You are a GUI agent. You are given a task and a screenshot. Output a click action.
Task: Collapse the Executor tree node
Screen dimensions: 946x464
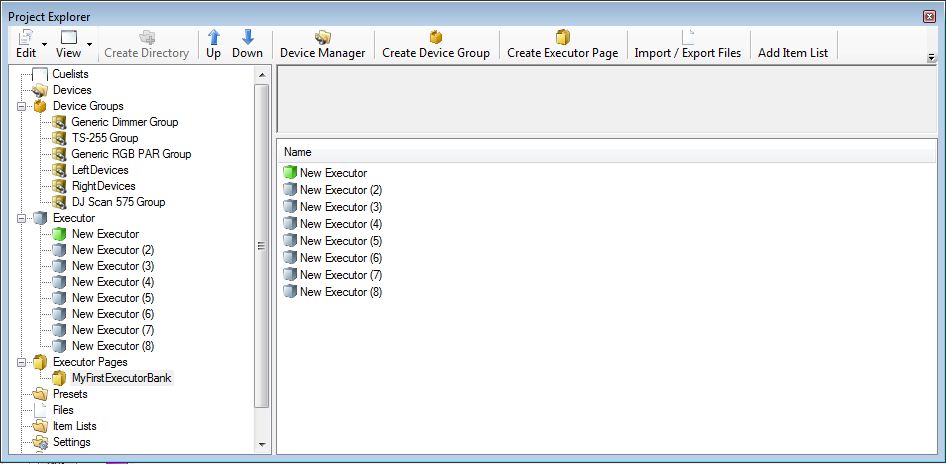tap(22, 218)
